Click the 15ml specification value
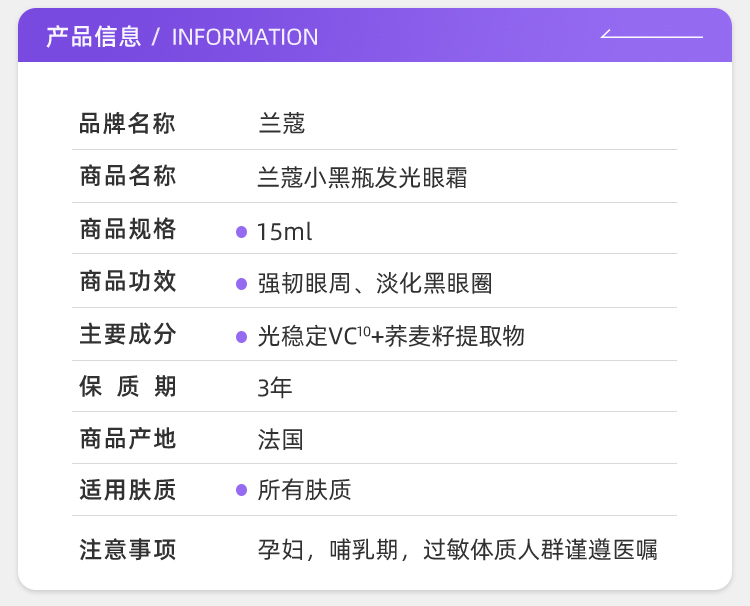The height and width of the screenshot is (606, 750). 285,232
